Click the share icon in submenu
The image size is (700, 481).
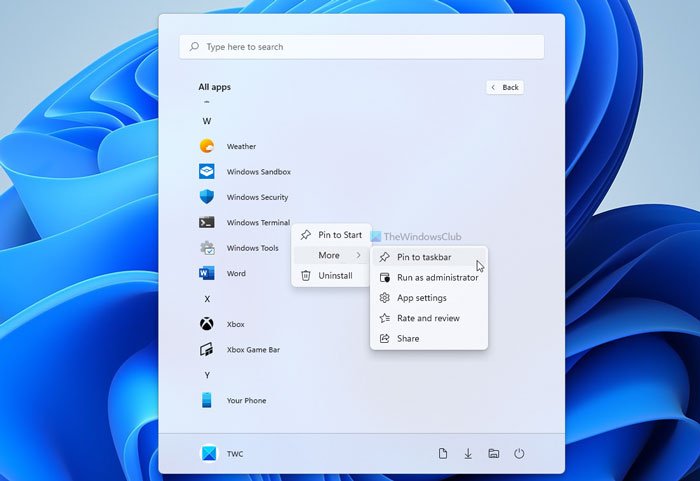[x=384, y=338]
